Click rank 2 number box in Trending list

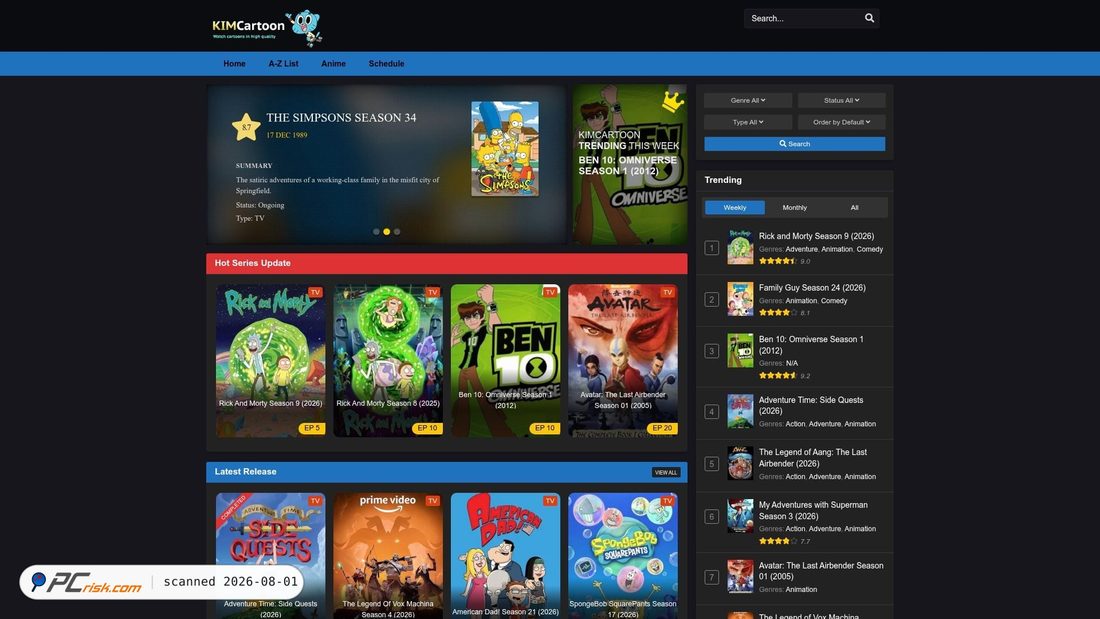[711, 300]
